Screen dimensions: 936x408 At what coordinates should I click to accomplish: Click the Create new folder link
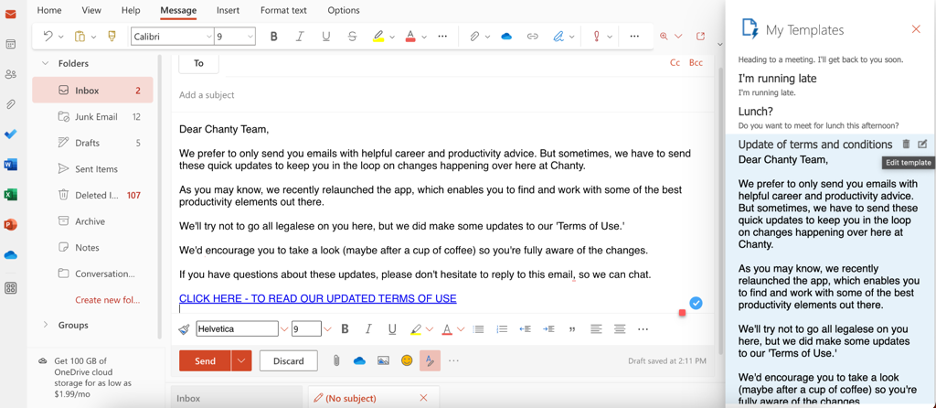click(105, 300)
